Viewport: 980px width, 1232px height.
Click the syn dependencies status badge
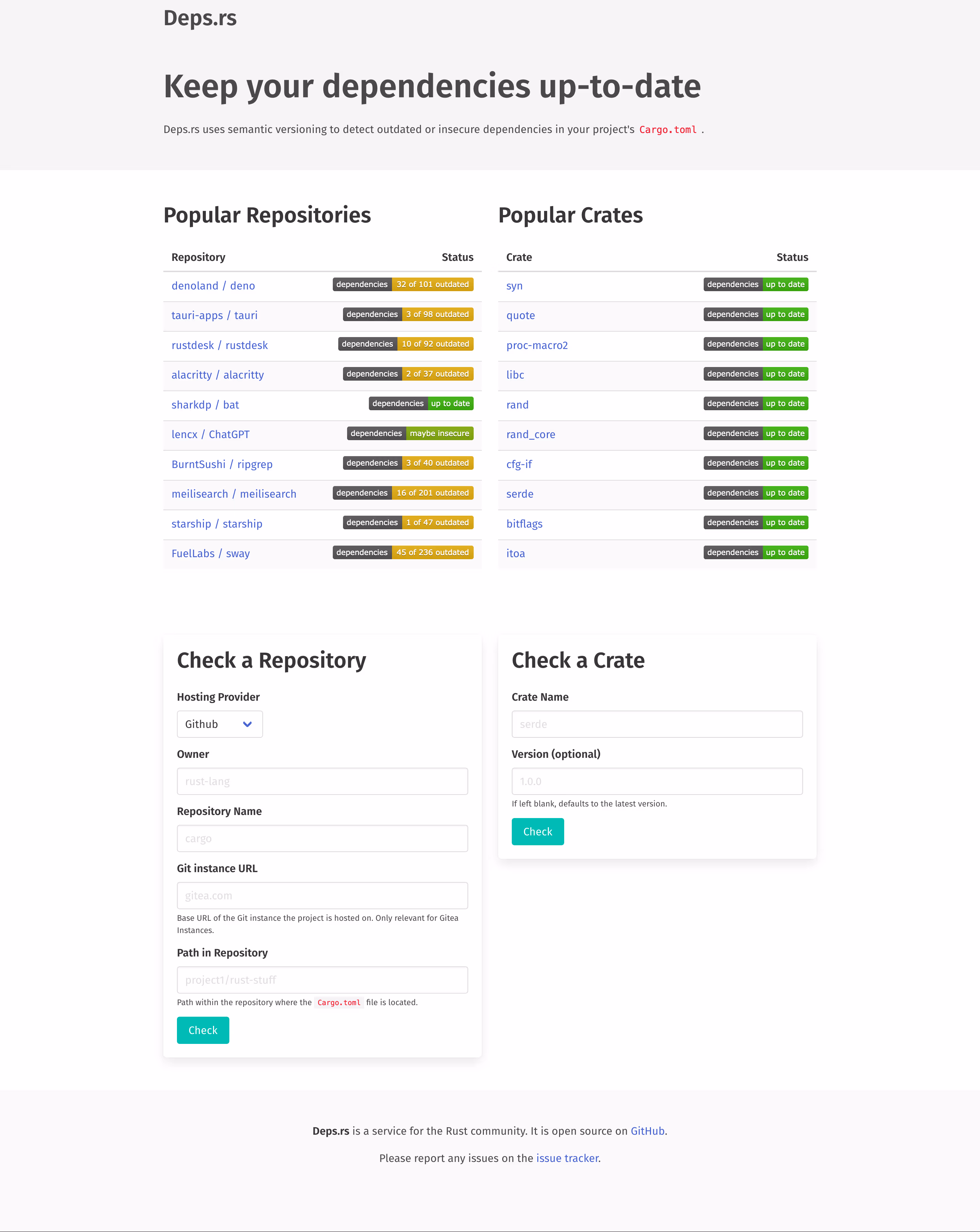click(x=756, y=285)
